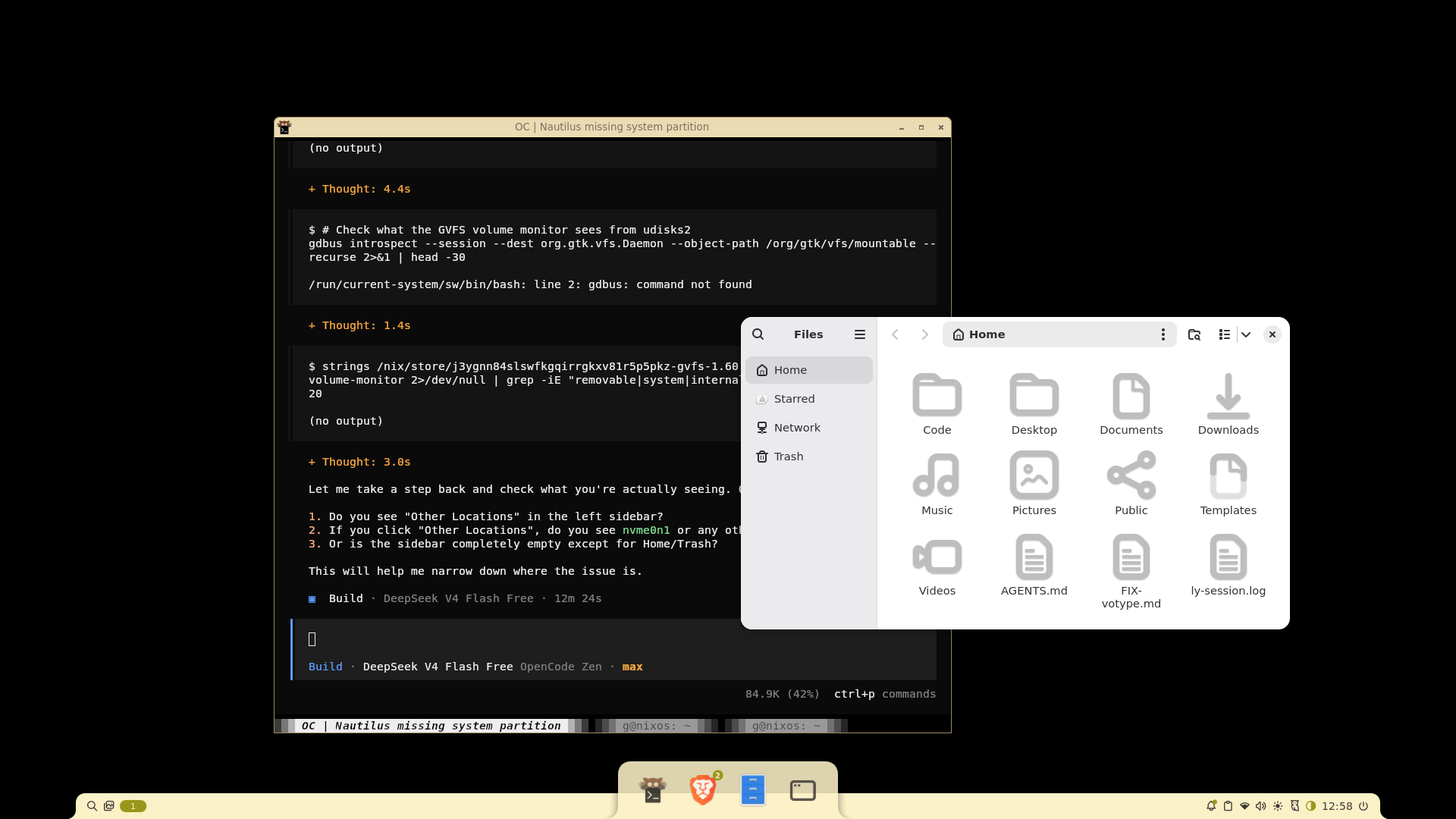The image size is (1456, 819).
Task: Go back in Files navigation
Action: (895, 334)
